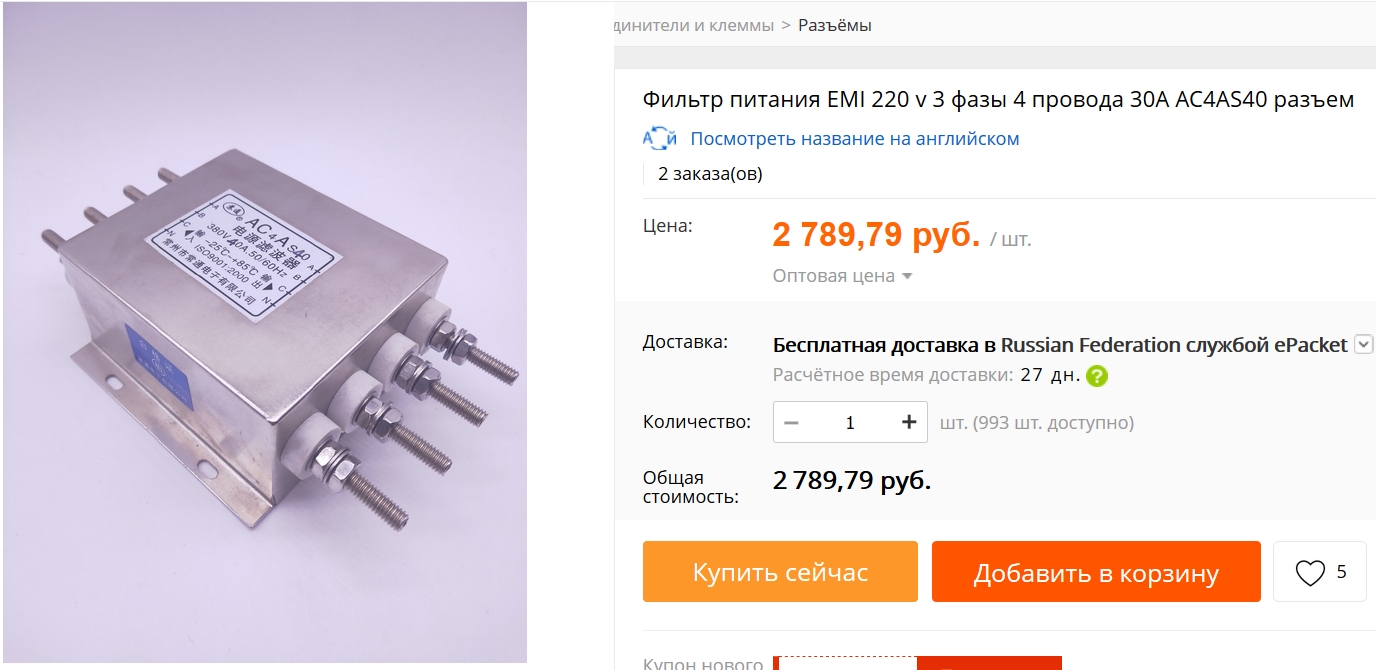Open the Разъёмы breadcrumb category
1376x670 pixels.
(835, 25)
